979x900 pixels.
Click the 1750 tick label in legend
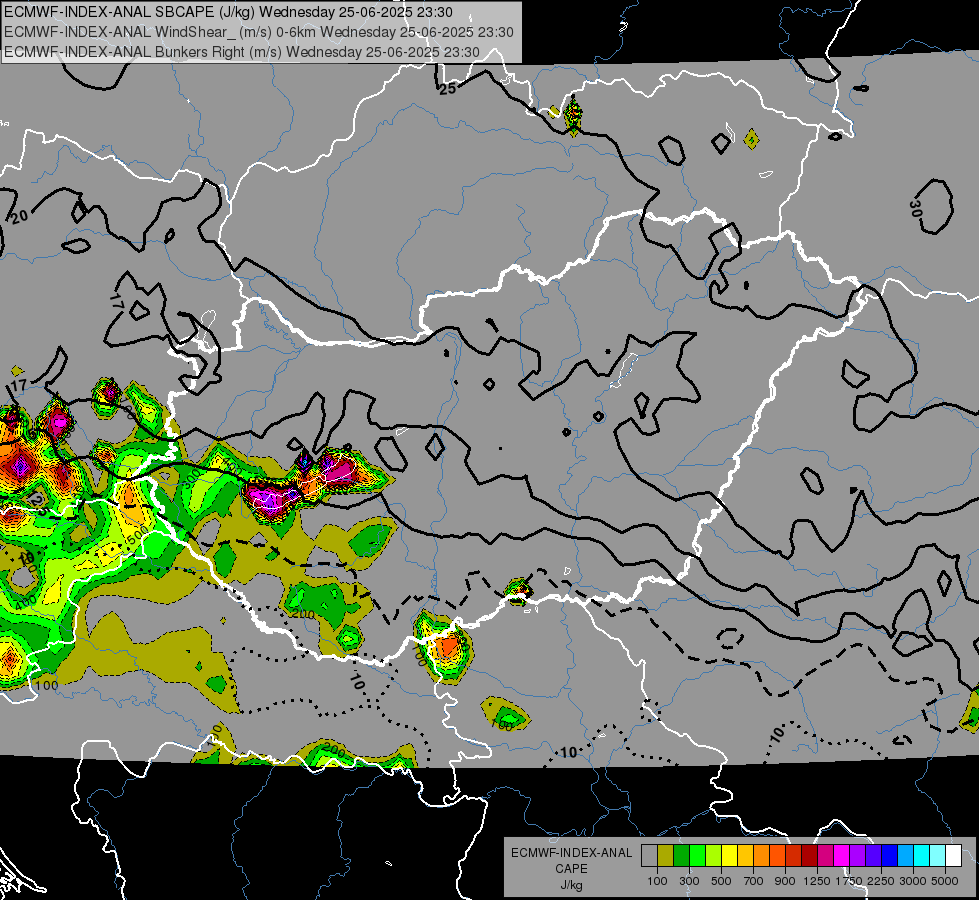click(849, 881)
